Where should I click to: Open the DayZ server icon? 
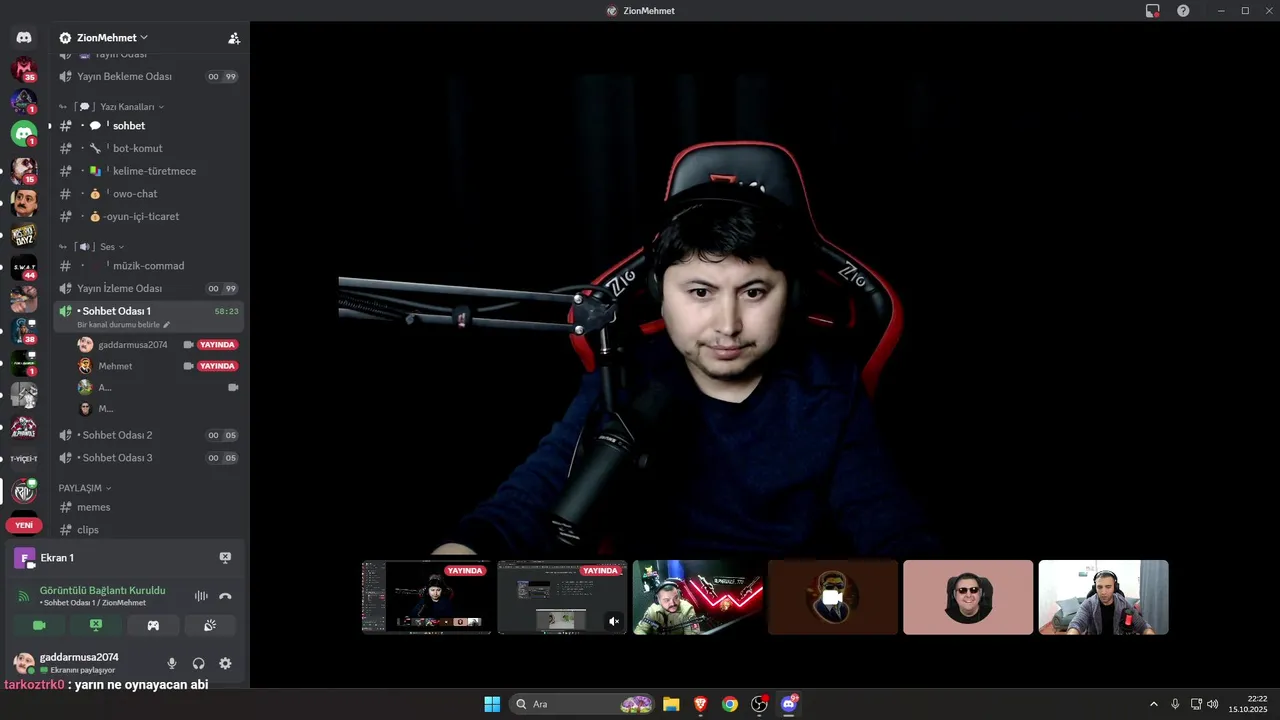tap(24, 235)
